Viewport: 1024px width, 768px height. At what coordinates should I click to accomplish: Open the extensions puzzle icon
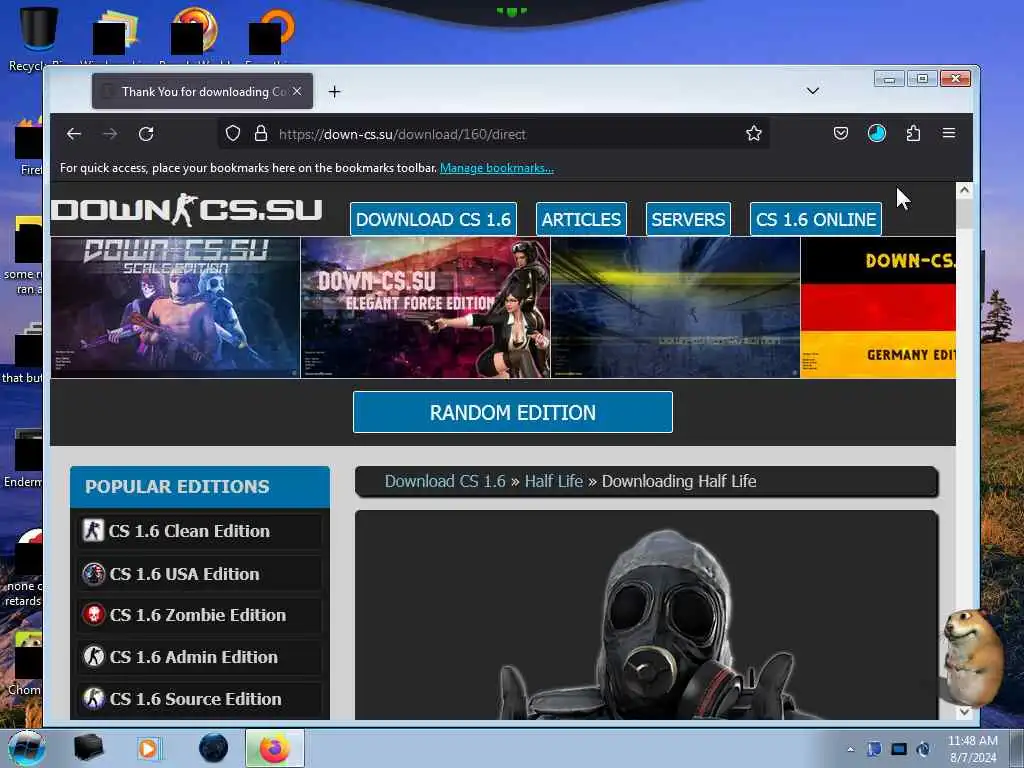pyautogui.click(x=913, y=134)
